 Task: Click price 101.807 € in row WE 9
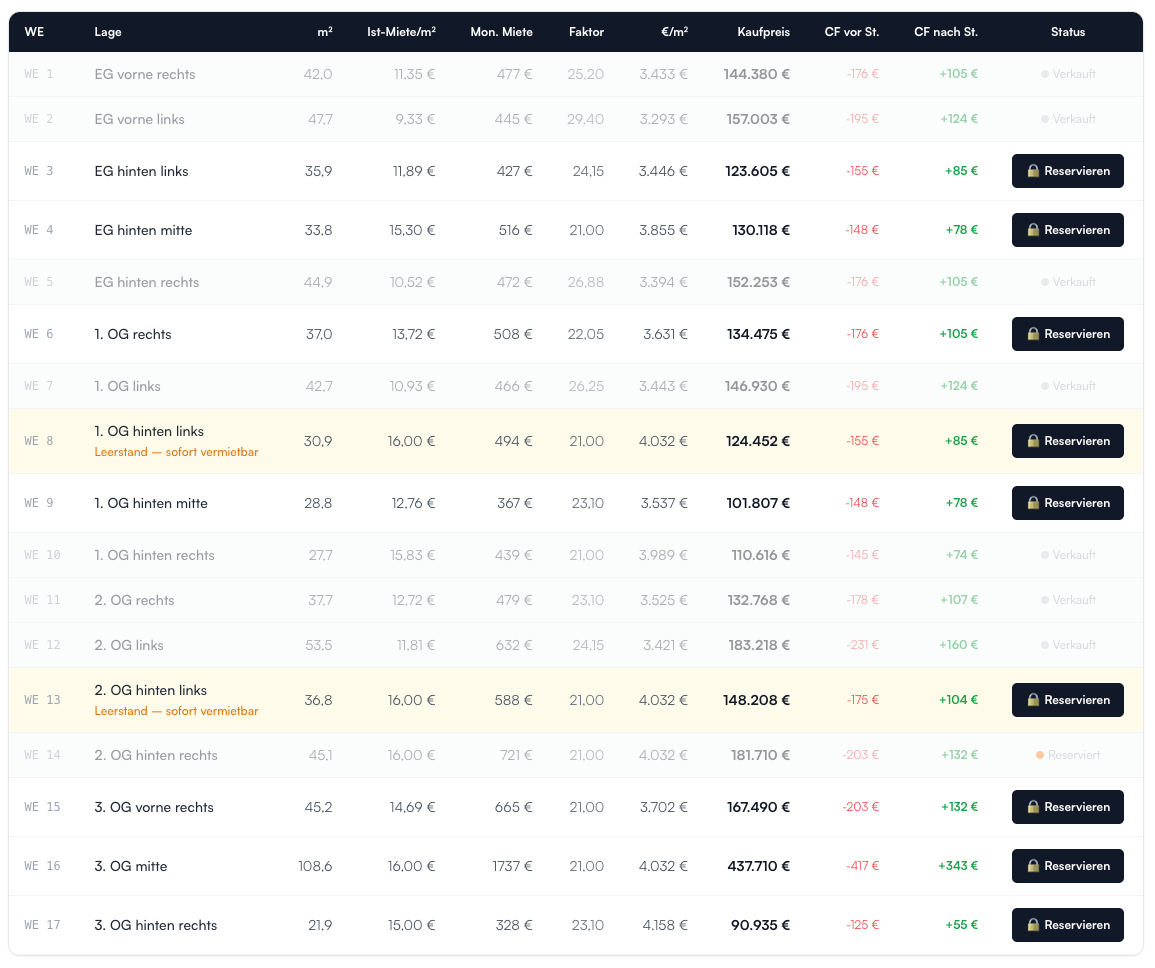click(x=758, y=502)
